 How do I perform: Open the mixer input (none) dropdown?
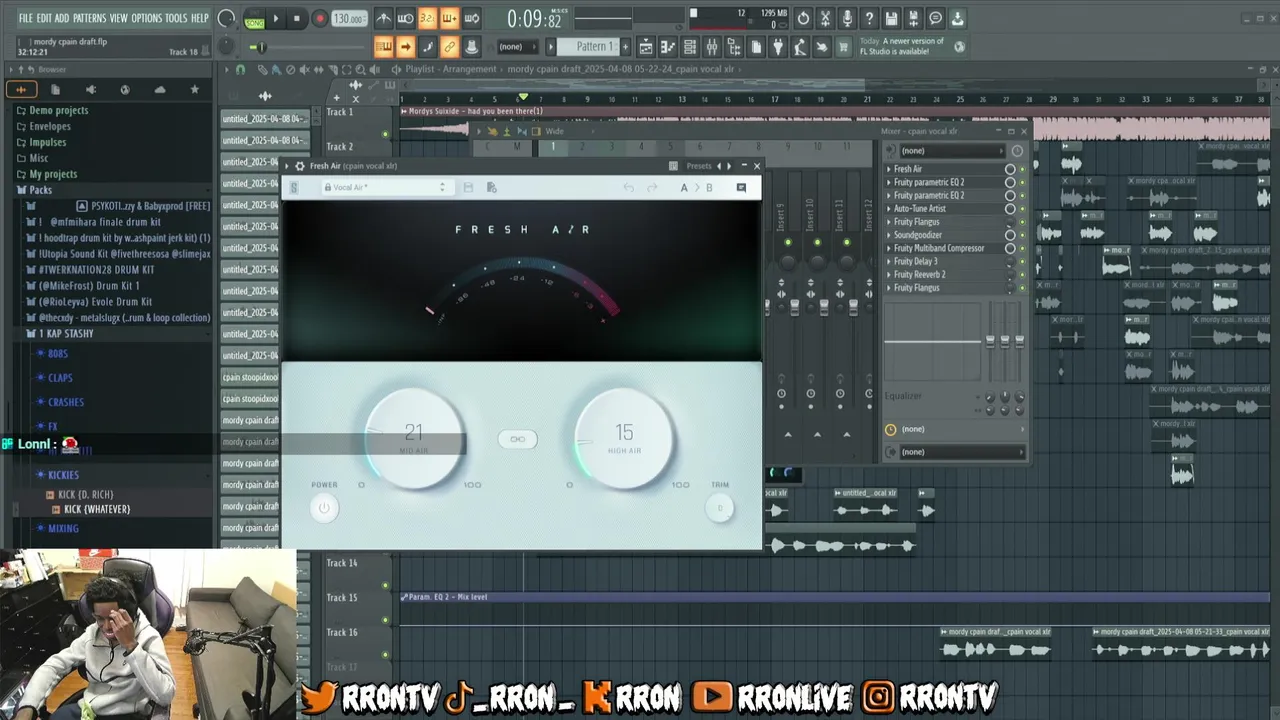(x=954, y=151)
